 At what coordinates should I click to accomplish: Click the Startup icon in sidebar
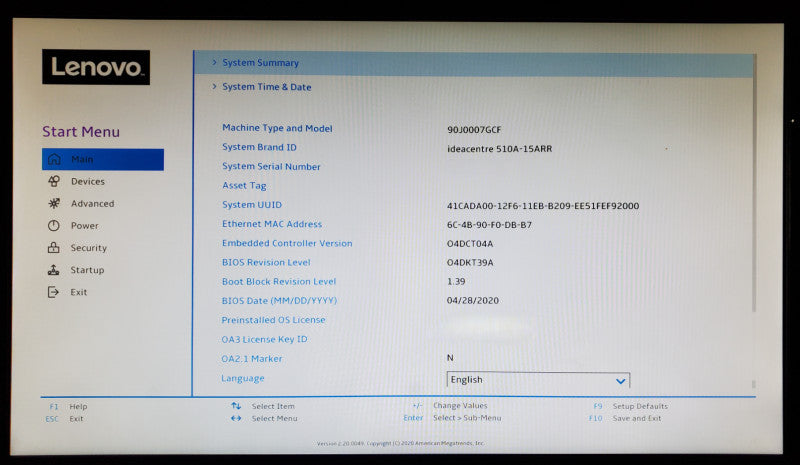pos(54,270)
